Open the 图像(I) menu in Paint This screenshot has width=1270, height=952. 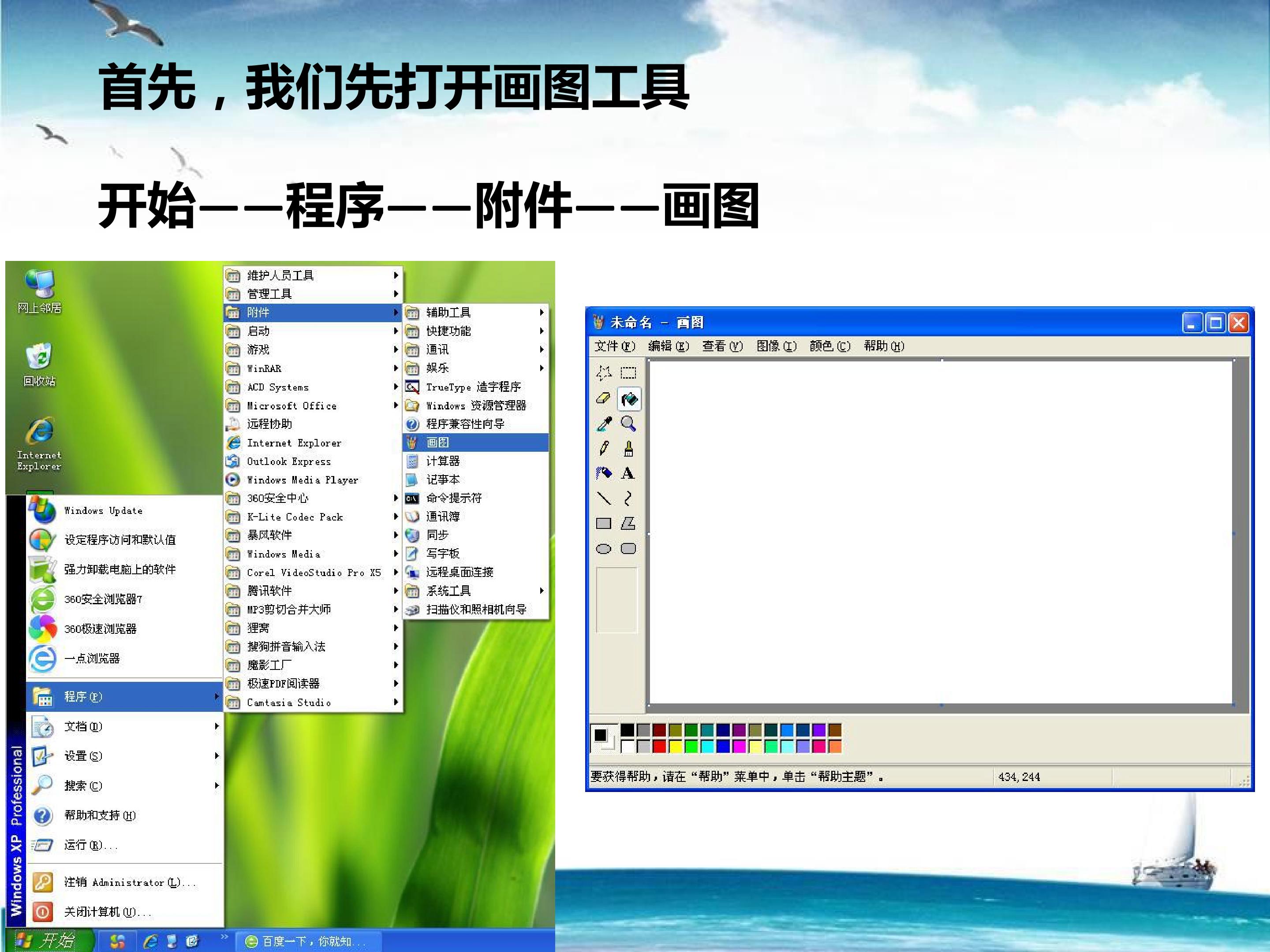point(776,346)
